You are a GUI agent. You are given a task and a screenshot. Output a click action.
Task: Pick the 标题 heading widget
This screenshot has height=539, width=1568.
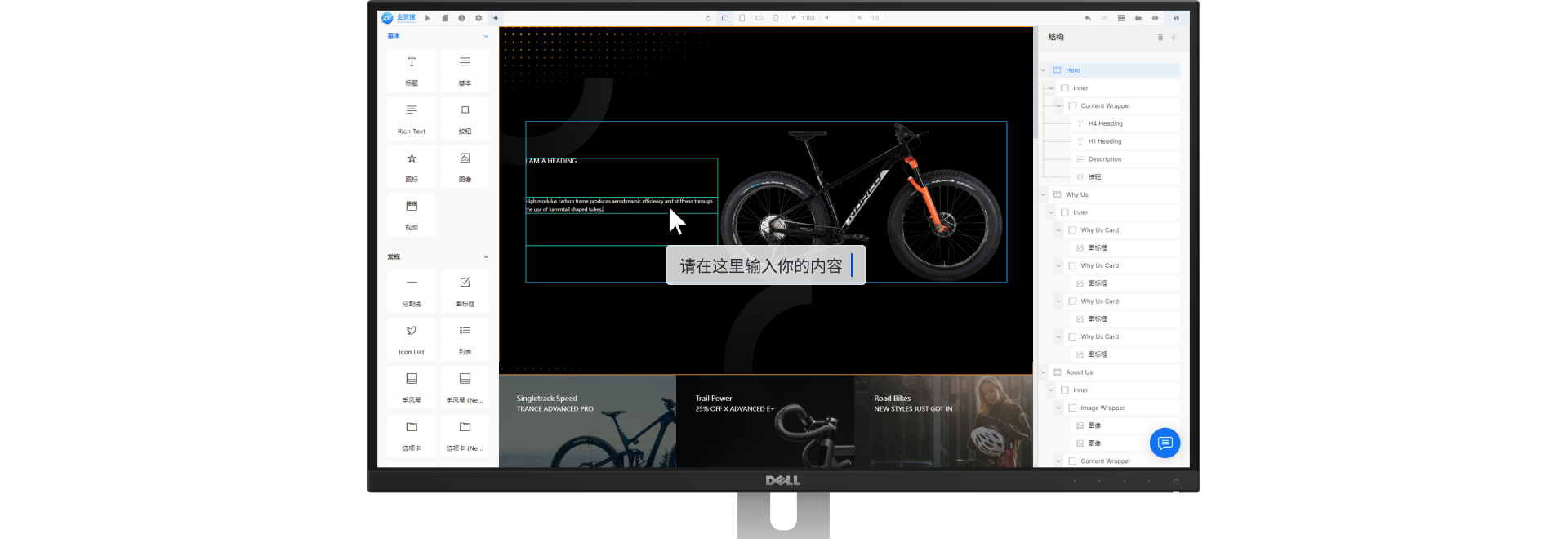tap(412, 70)
